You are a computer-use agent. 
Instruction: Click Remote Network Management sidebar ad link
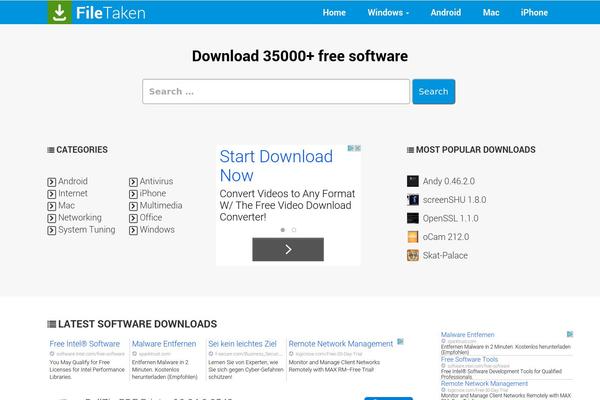[484, 384]
